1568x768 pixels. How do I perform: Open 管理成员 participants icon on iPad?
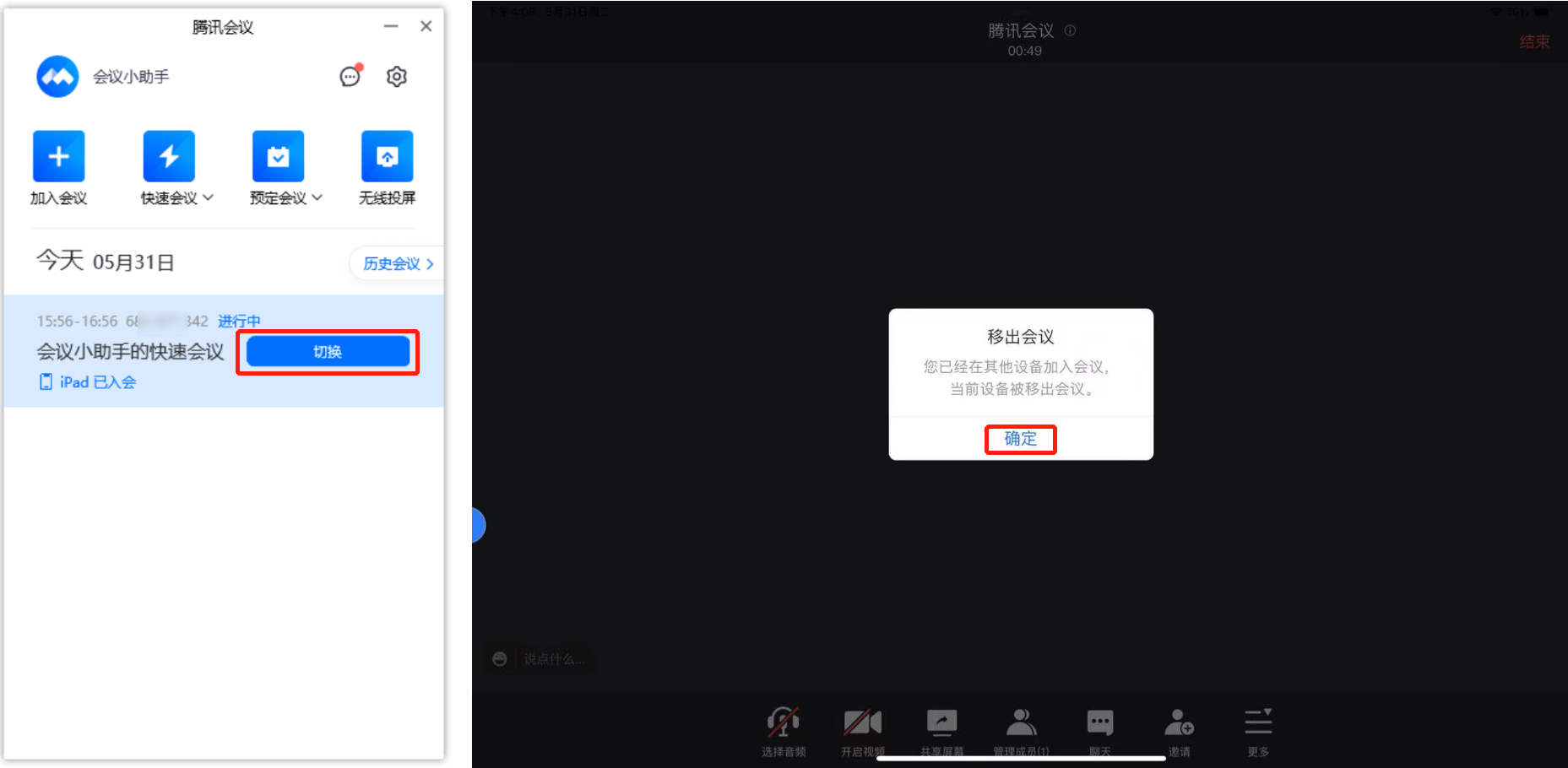point(1021,723)
